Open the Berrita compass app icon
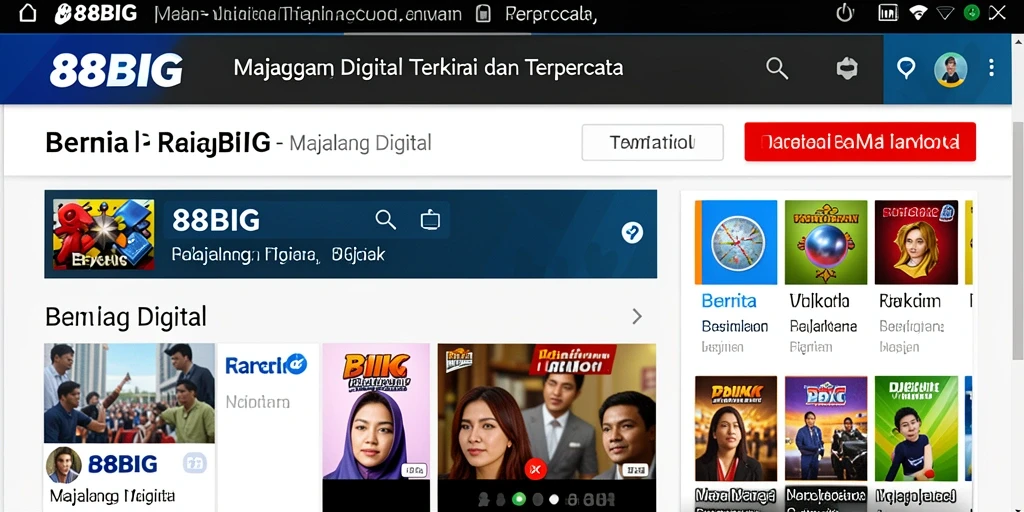This screenshot has width=1024, height=512. (x=736, y=242)
